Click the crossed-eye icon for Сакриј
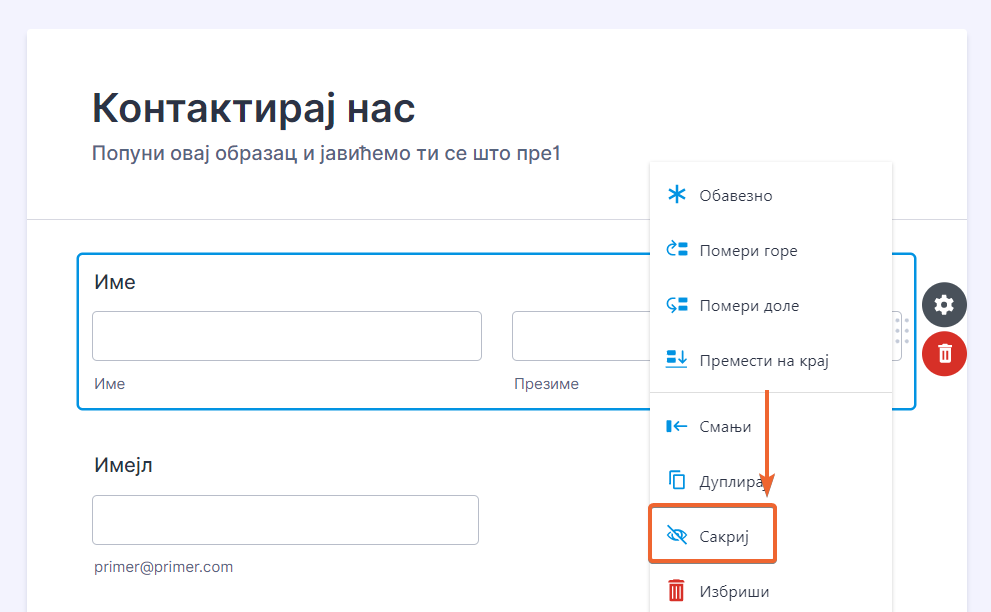This screenshot has width=991, height=612. point(677,537)
